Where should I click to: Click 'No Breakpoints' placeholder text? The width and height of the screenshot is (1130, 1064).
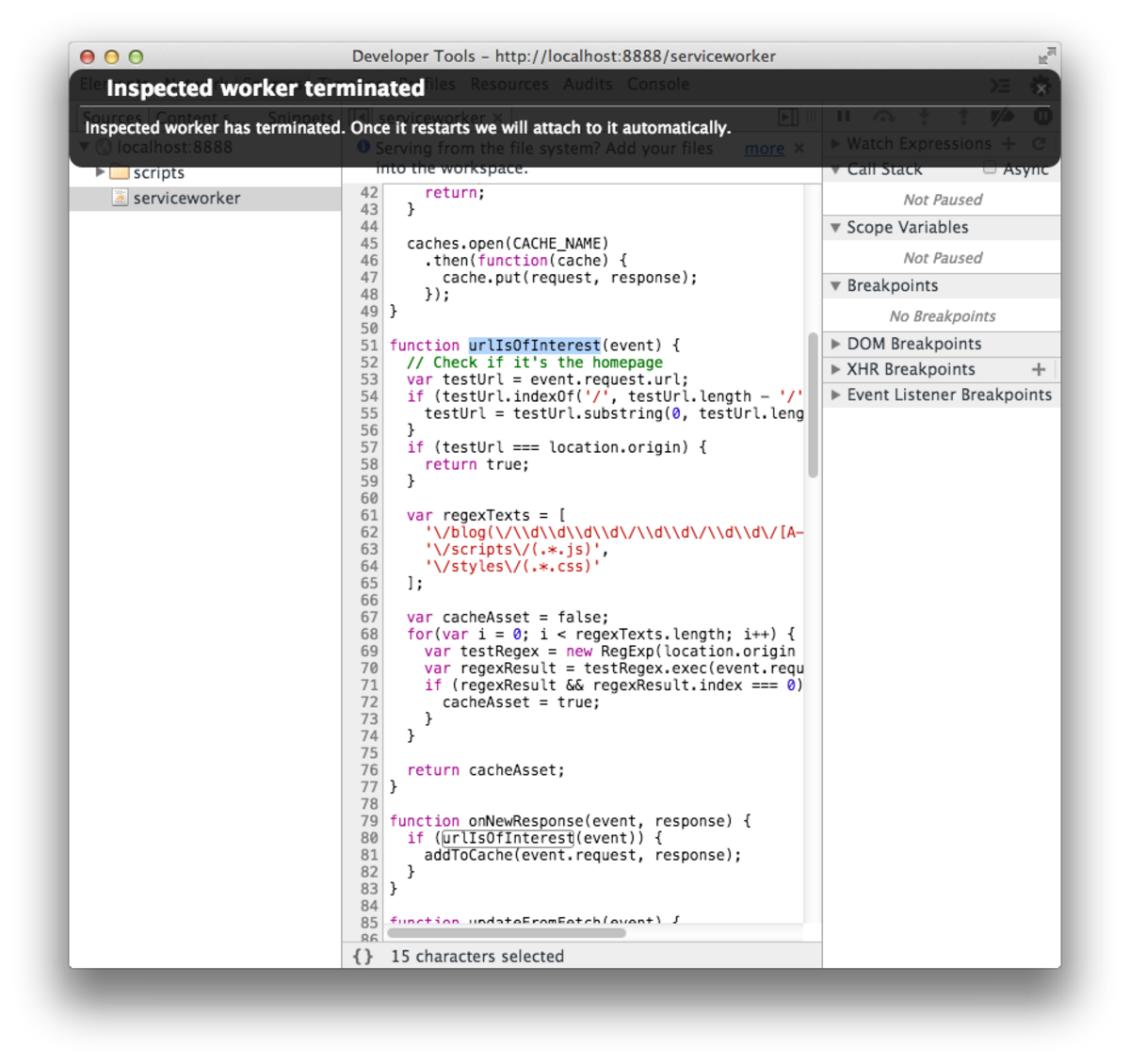942,316
